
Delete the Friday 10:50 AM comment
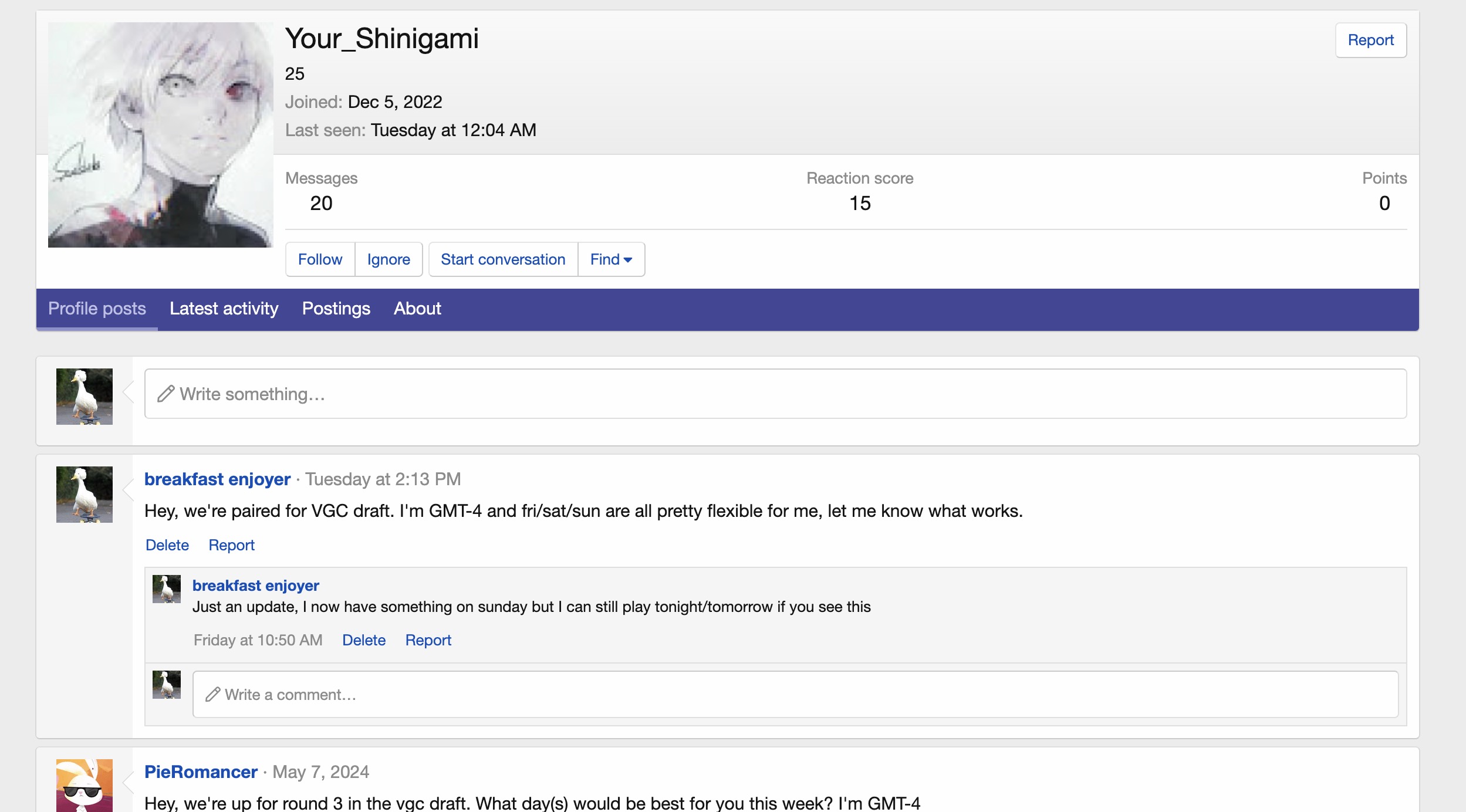click(364, 640)
